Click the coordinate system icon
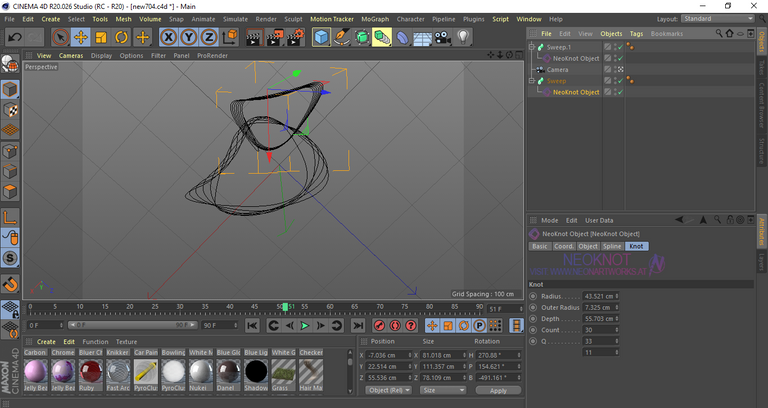 point(230,37)
